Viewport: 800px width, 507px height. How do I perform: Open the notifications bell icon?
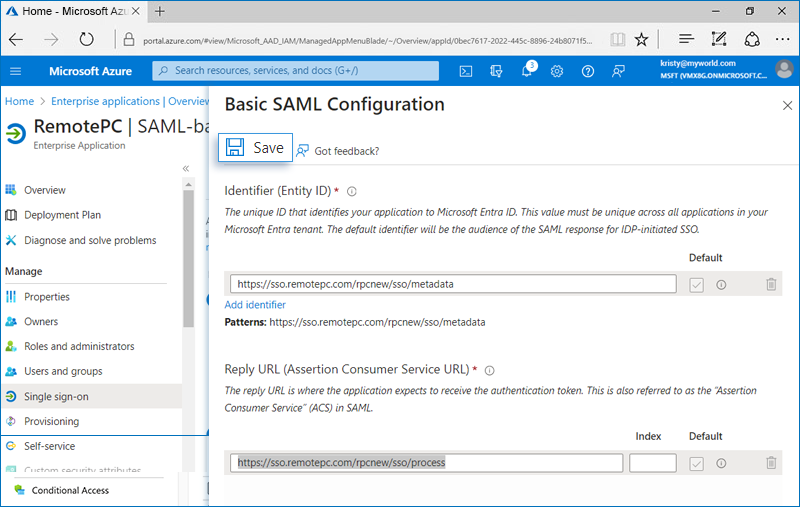pyautogui.click(x=527, y=71)
